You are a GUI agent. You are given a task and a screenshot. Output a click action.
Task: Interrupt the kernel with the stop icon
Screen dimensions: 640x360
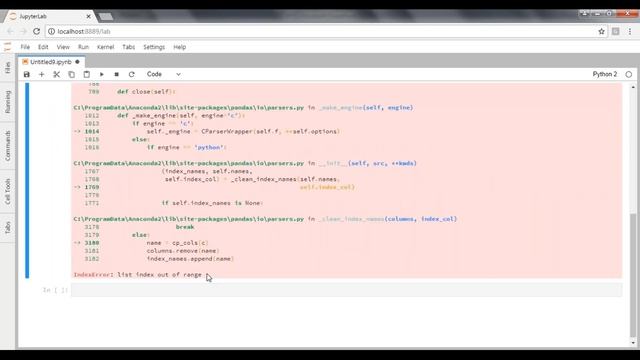(x=116, y=74)
